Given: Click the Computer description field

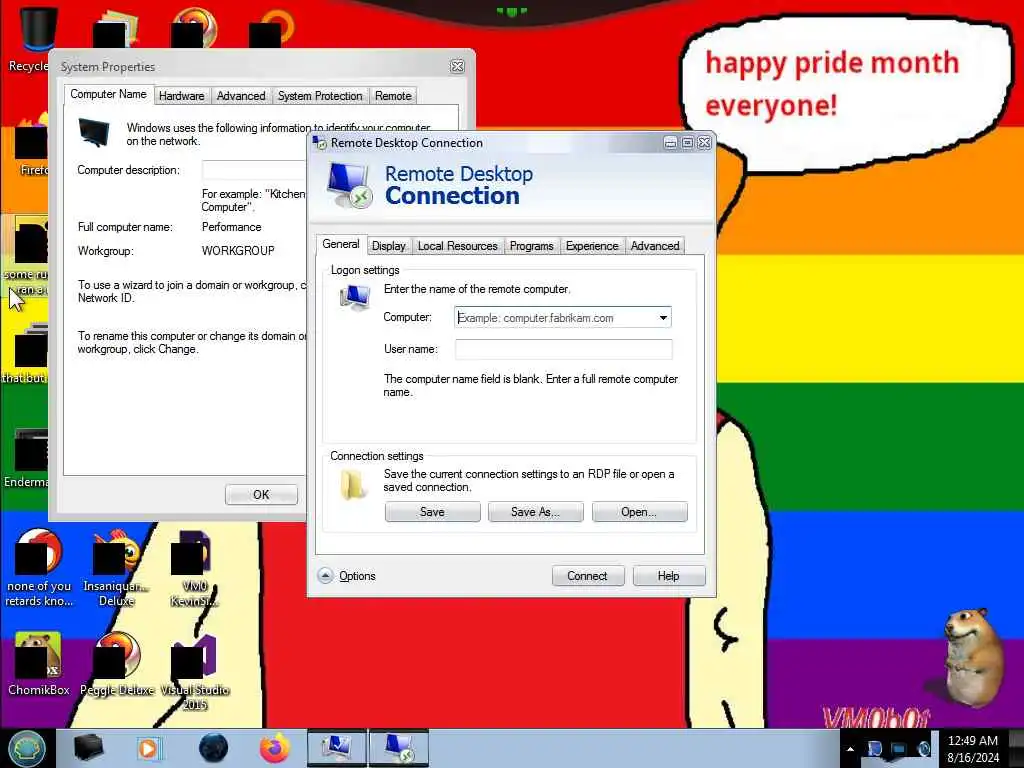Looking at the screenshot, I should 253,170.
